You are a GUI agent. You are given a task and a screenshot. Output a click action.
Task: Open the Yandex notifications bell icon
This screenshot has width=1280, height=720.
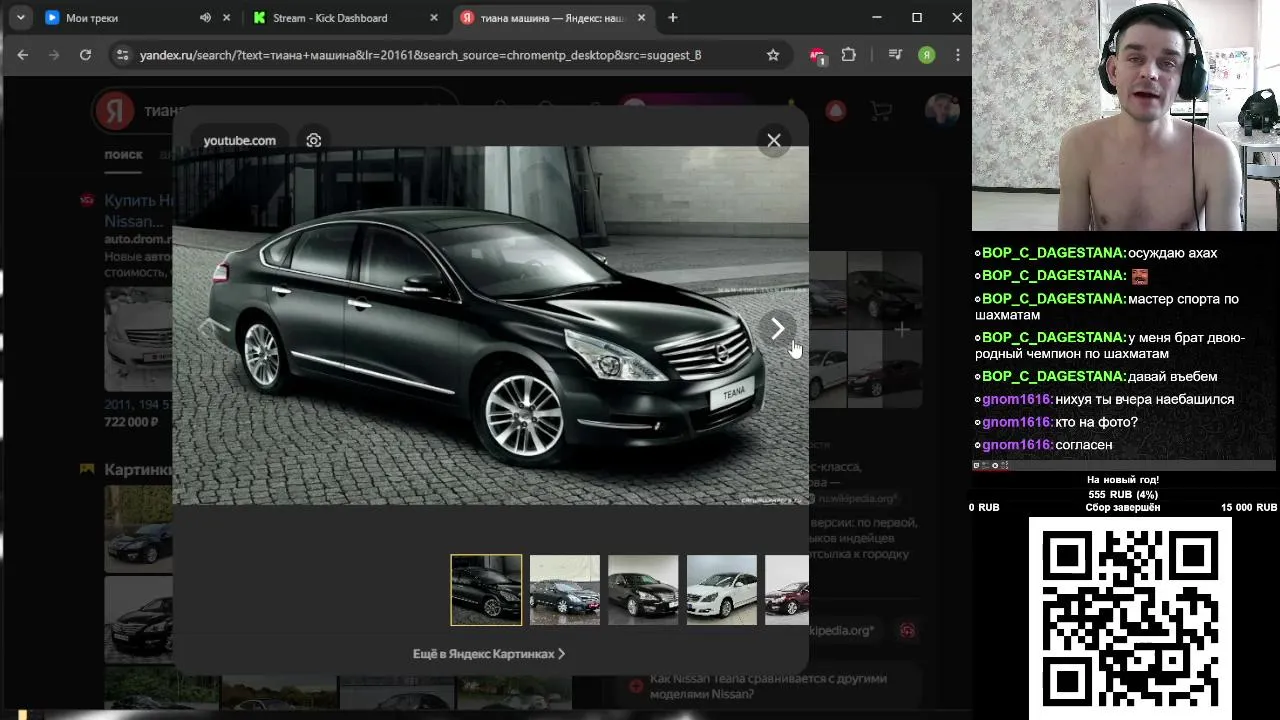(835, 111)
